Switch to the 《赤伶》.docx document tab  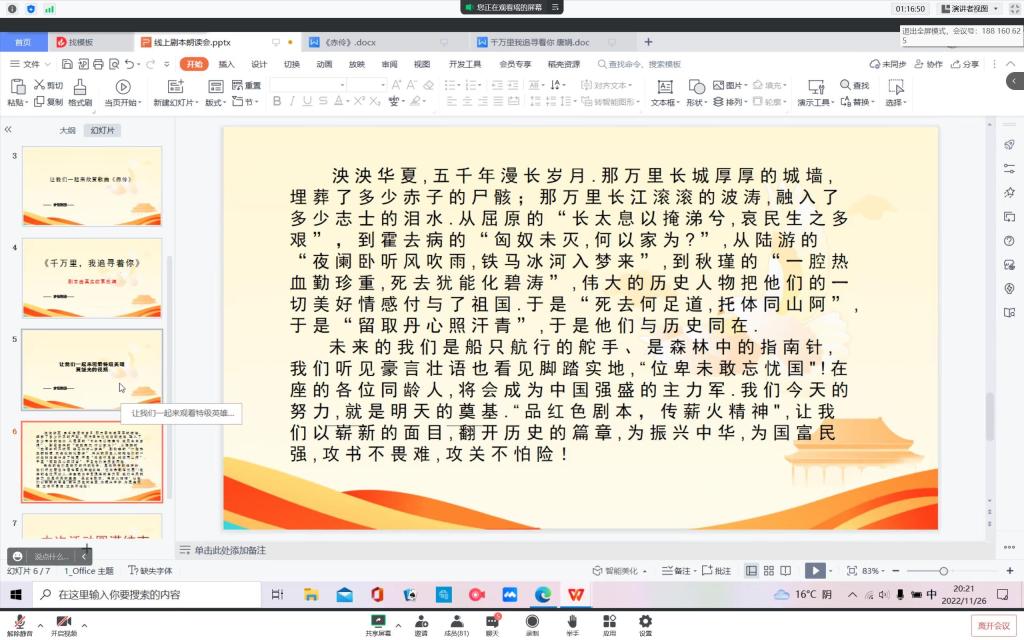(350, 42)
